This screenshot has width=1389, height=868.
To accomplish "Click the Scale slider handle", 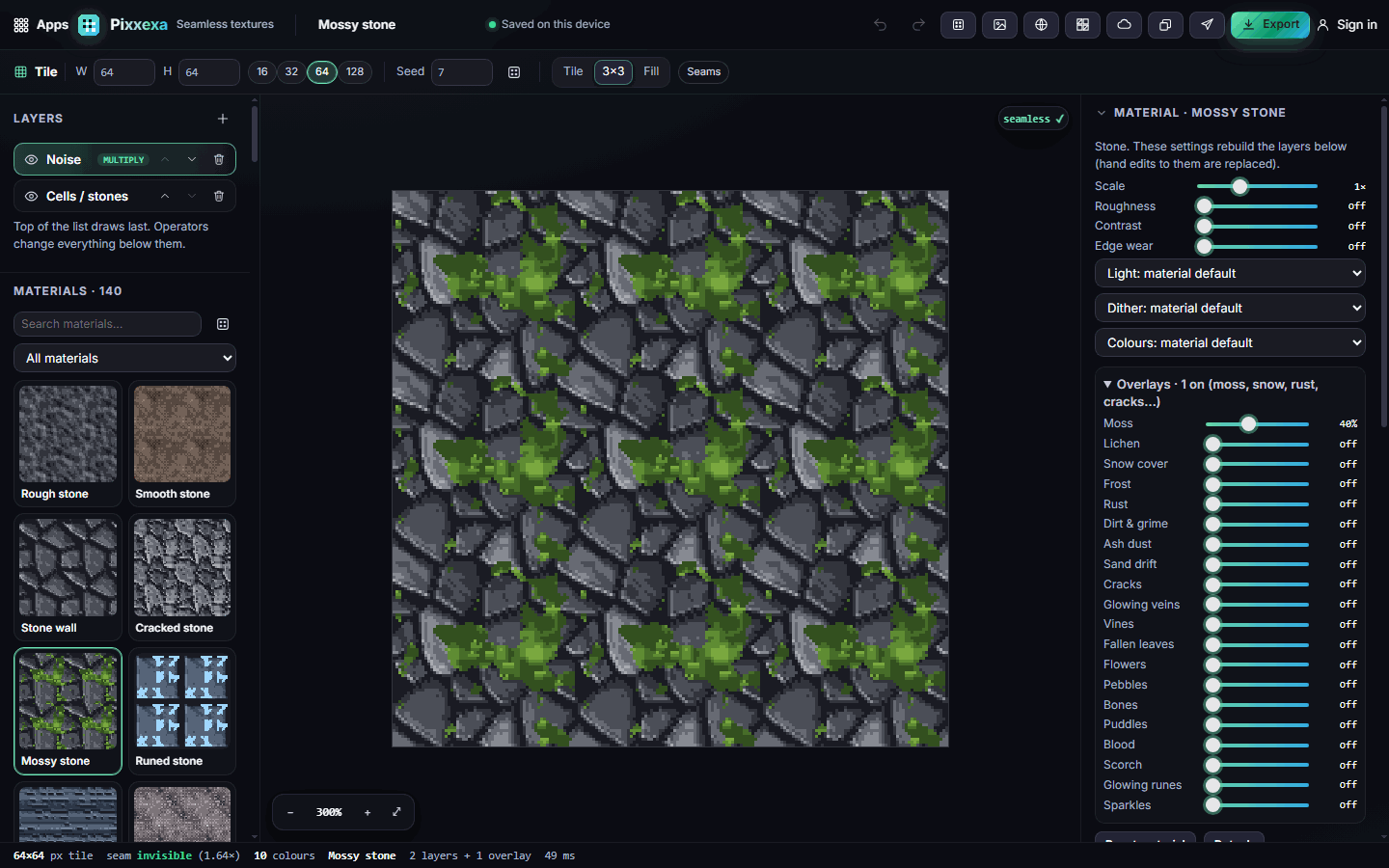I will click(x=1240, y=187).
